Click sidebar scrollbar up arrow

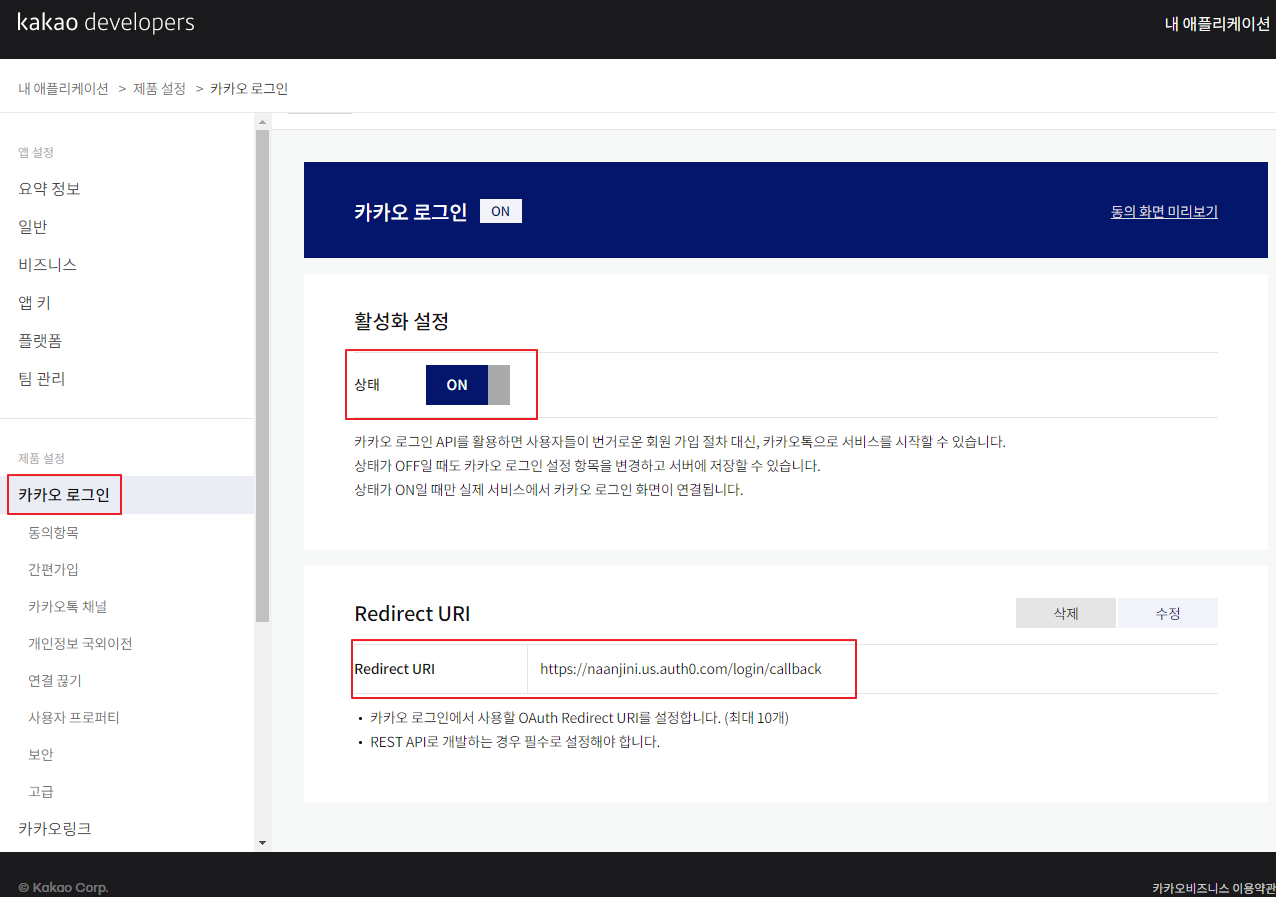point(262,122)
